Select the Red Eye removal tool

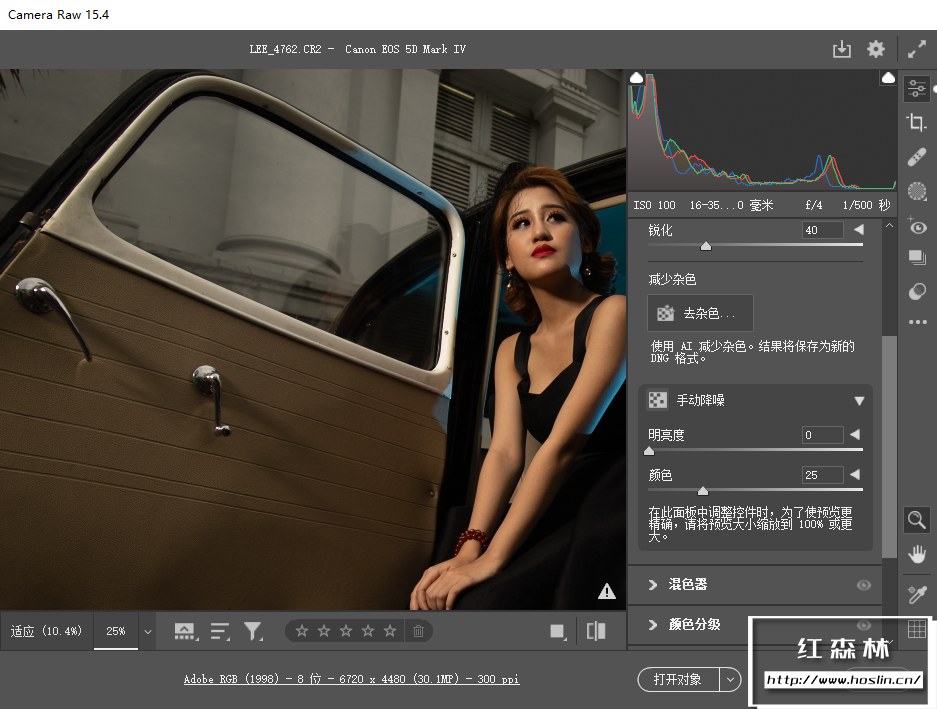click(916, 226)
